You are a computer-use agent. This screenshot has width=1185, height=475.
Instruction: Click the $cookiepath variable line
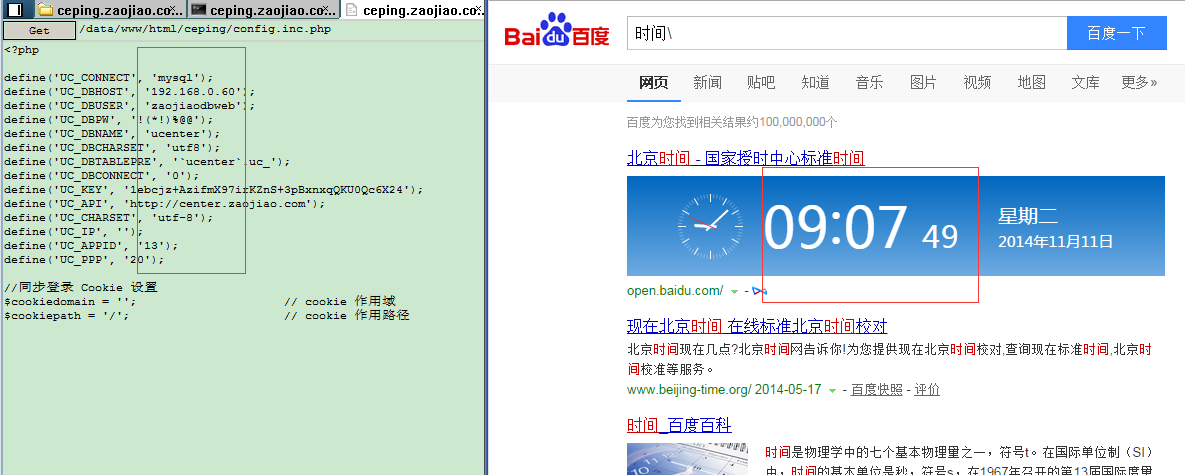[x=67, y=316]
